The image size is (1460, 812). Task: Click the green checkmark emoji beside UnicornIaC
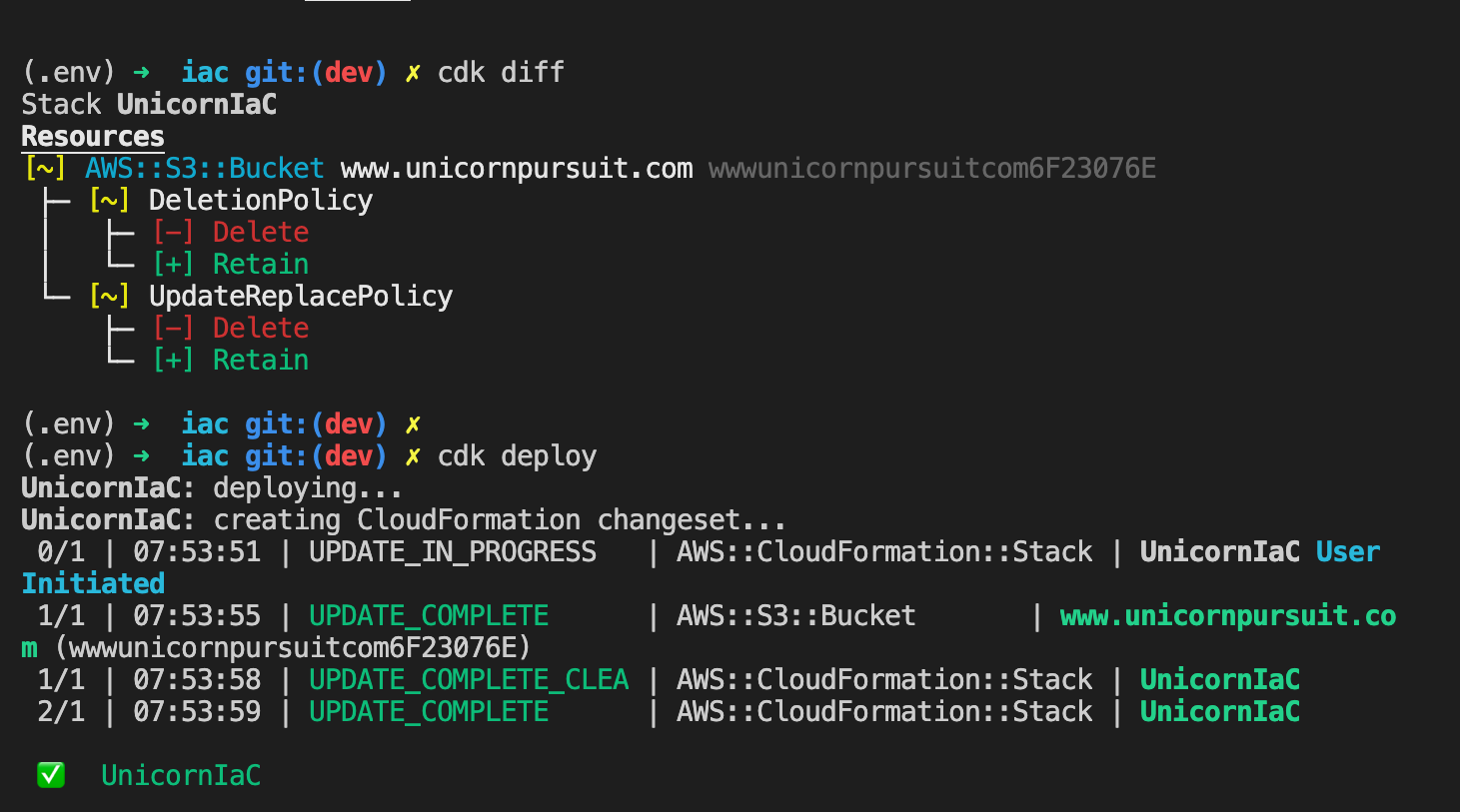point(51,775)
